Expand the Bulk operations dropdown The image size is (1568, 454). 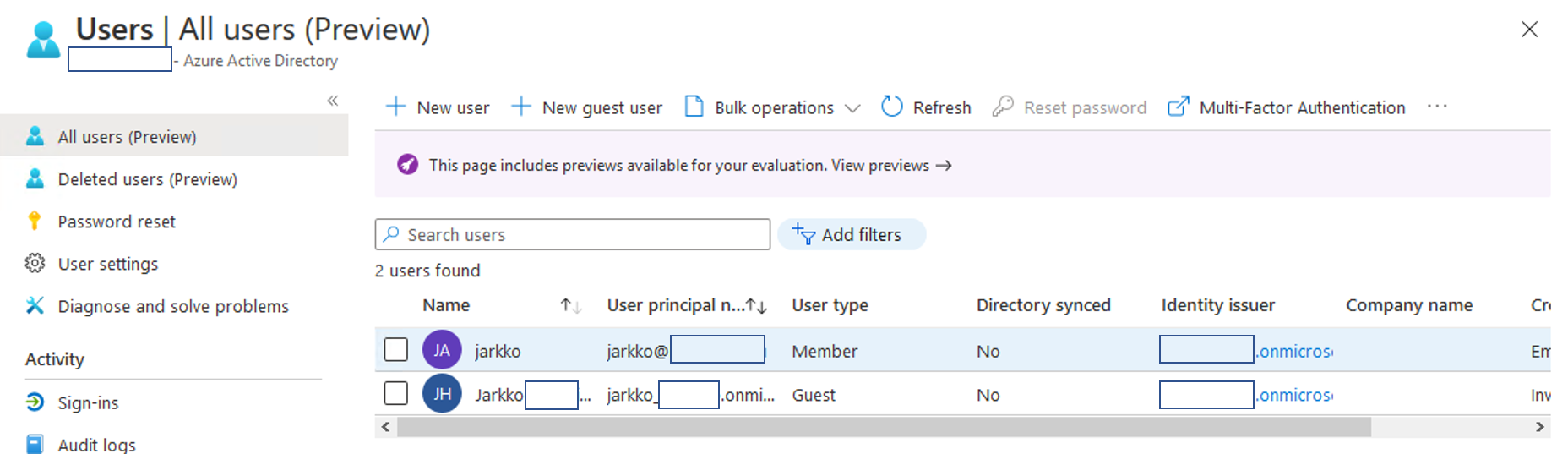852,108
